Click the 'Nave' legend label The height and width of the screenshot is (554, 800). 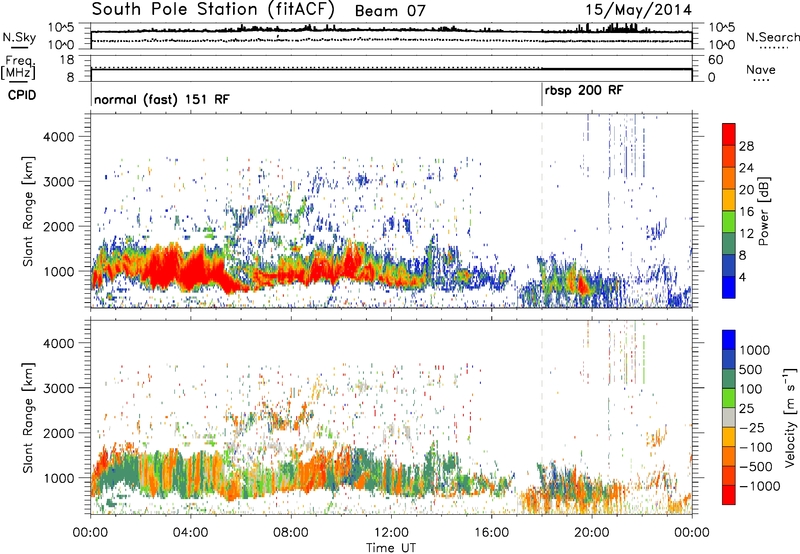click(761, 69)
